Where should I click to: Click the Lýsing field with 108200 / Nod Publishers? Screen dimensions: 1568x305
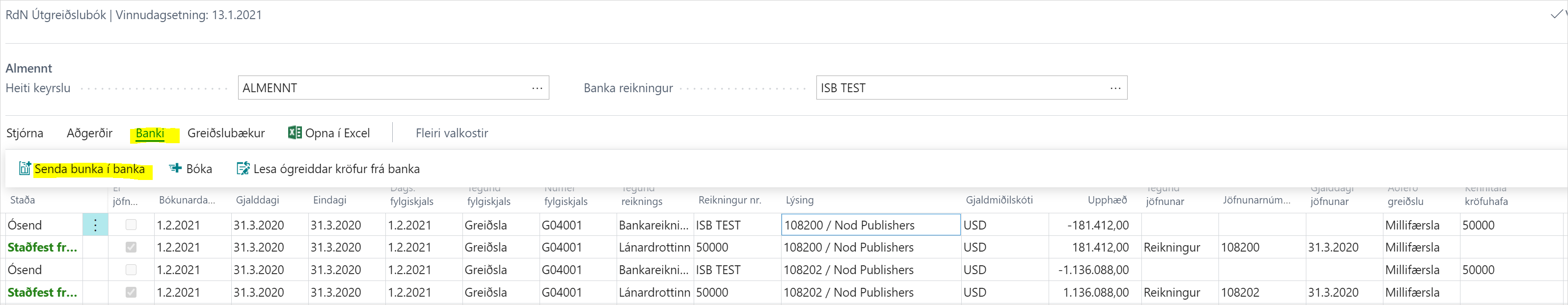click(870, 225)
